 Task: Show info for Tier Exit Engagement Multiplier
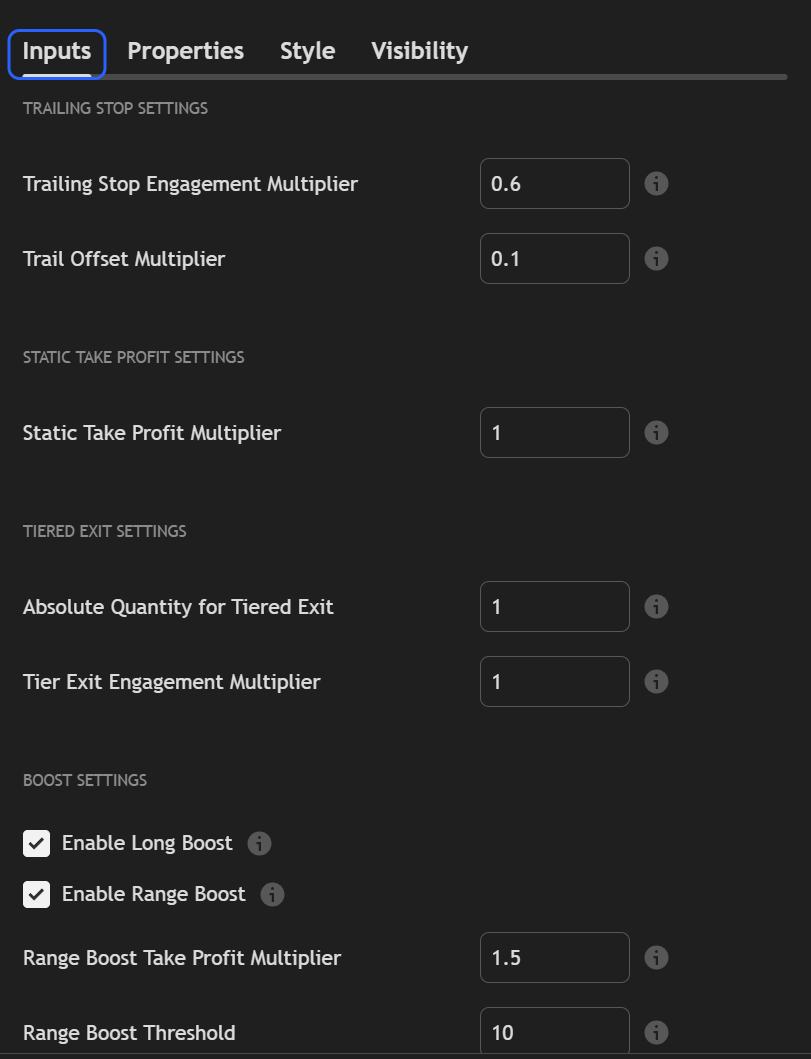click(656, 682)
